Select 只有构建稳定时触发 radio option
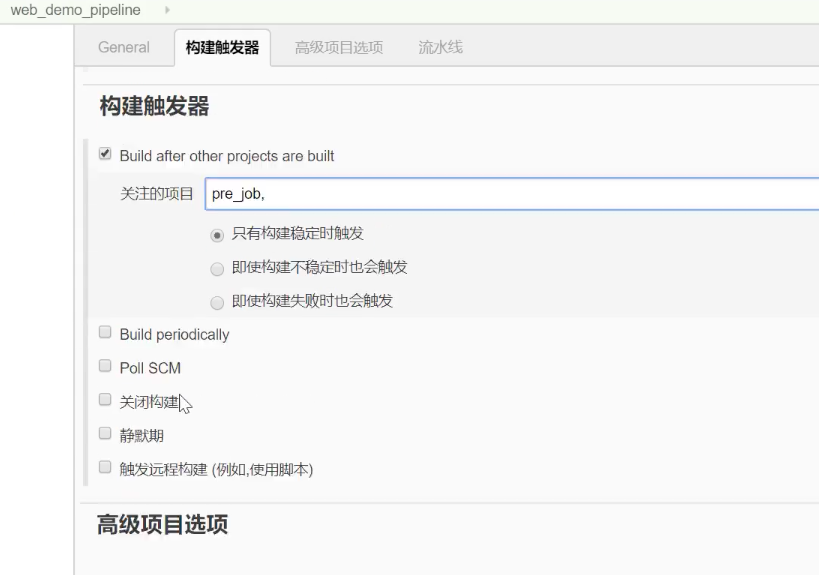The width and height of the screenshot is (819, 575). point(217,236)
